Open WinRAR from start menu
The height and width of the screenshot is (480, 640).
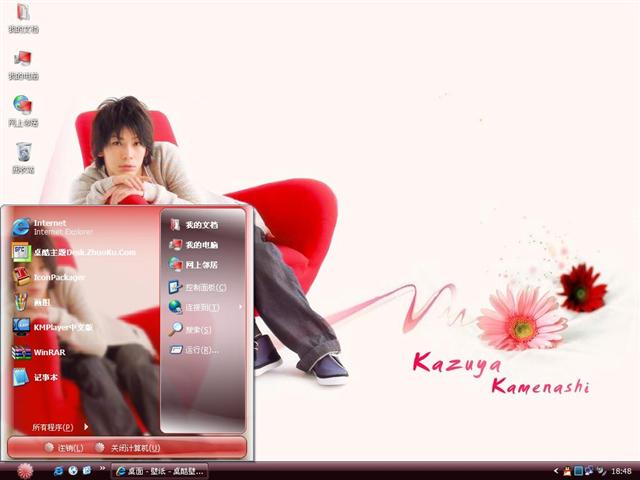coord(38,352)
